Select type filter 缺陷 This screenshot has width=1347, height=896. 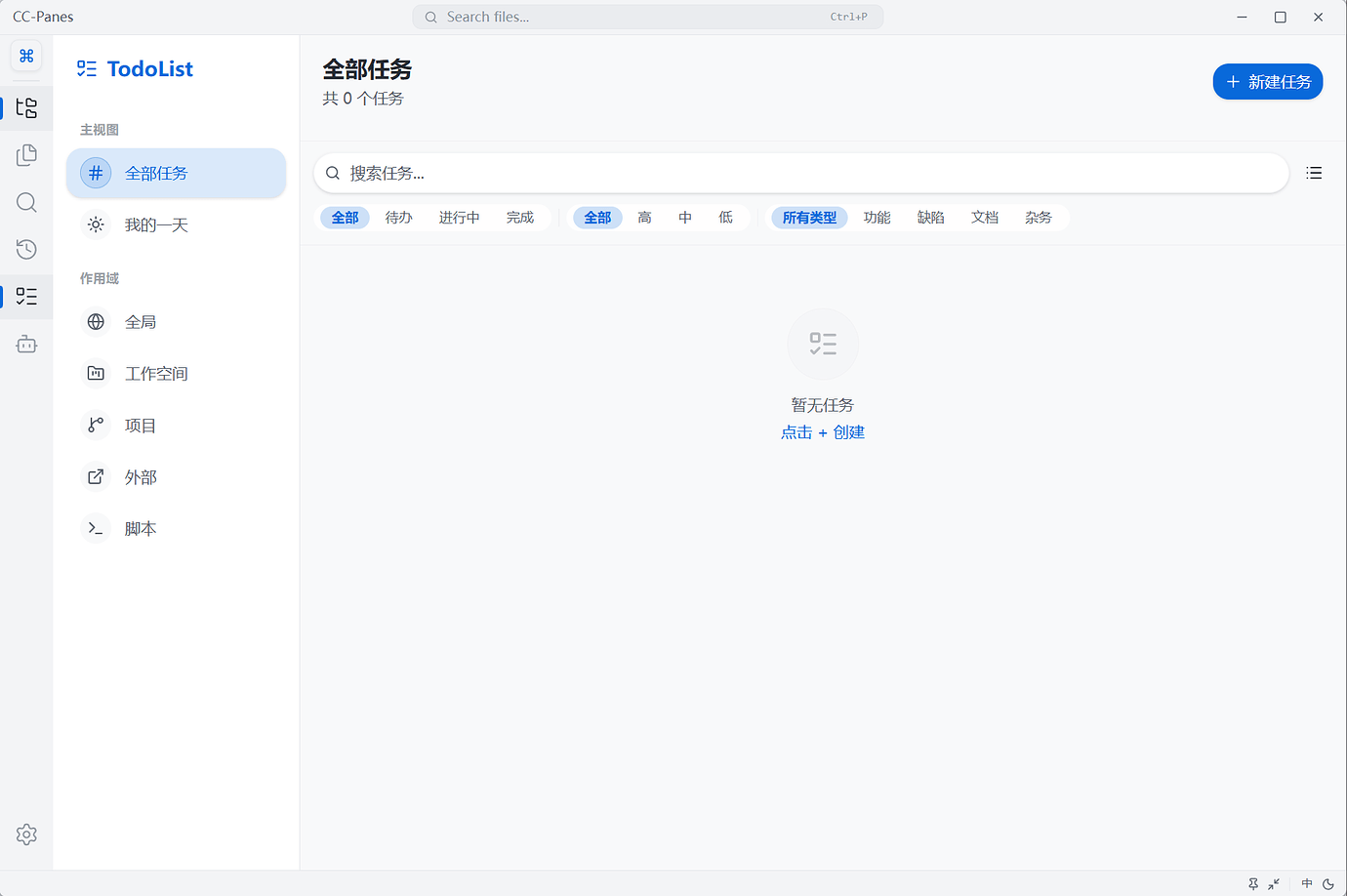930,218
